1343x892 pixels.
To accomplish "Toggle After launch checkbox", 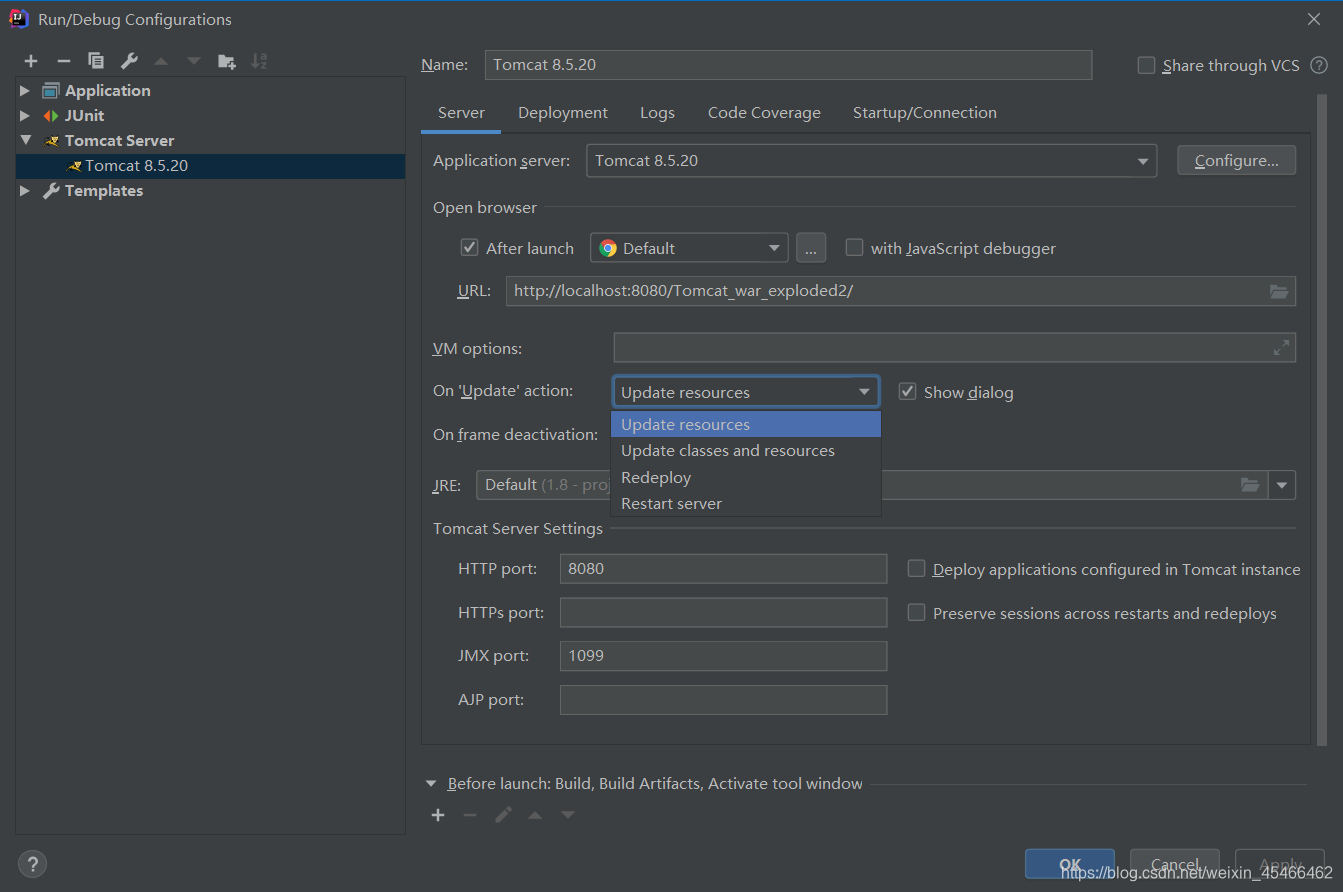I will pos(469,247).
